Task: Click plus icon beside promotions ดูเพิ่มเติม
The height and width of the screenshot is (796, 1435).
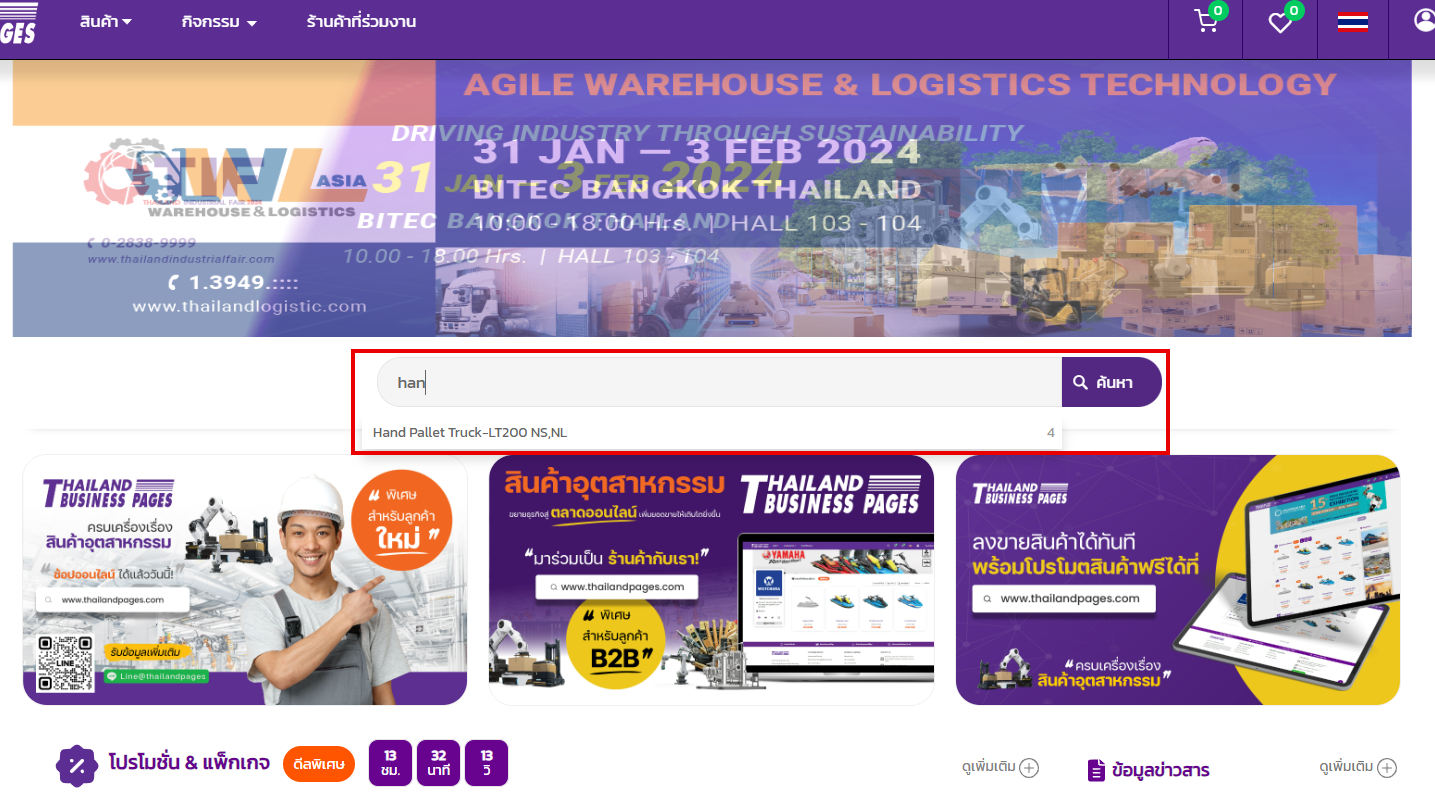Action: pyautogui.click(x=1029, y=768)
